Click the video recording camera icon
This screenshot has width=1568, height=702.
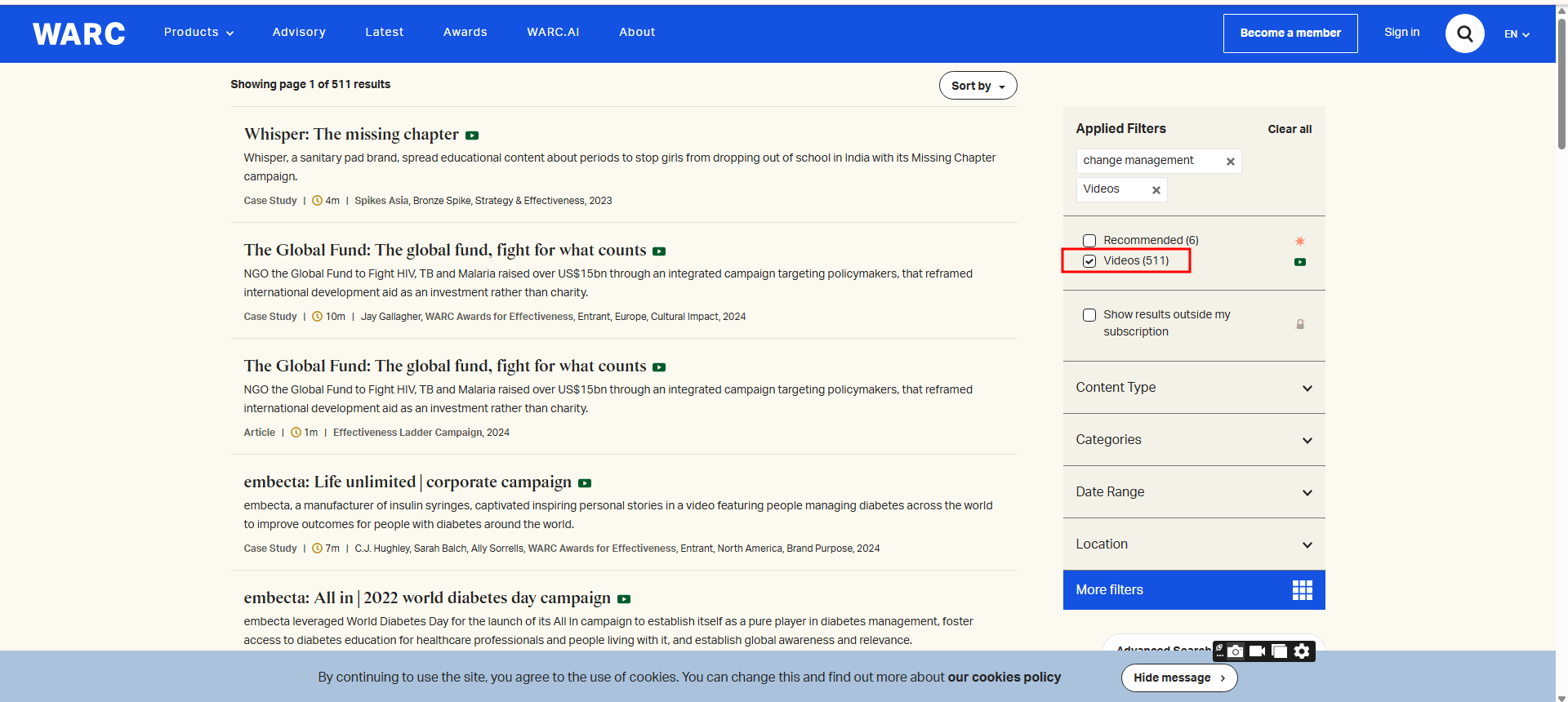tap(1257, 651)
